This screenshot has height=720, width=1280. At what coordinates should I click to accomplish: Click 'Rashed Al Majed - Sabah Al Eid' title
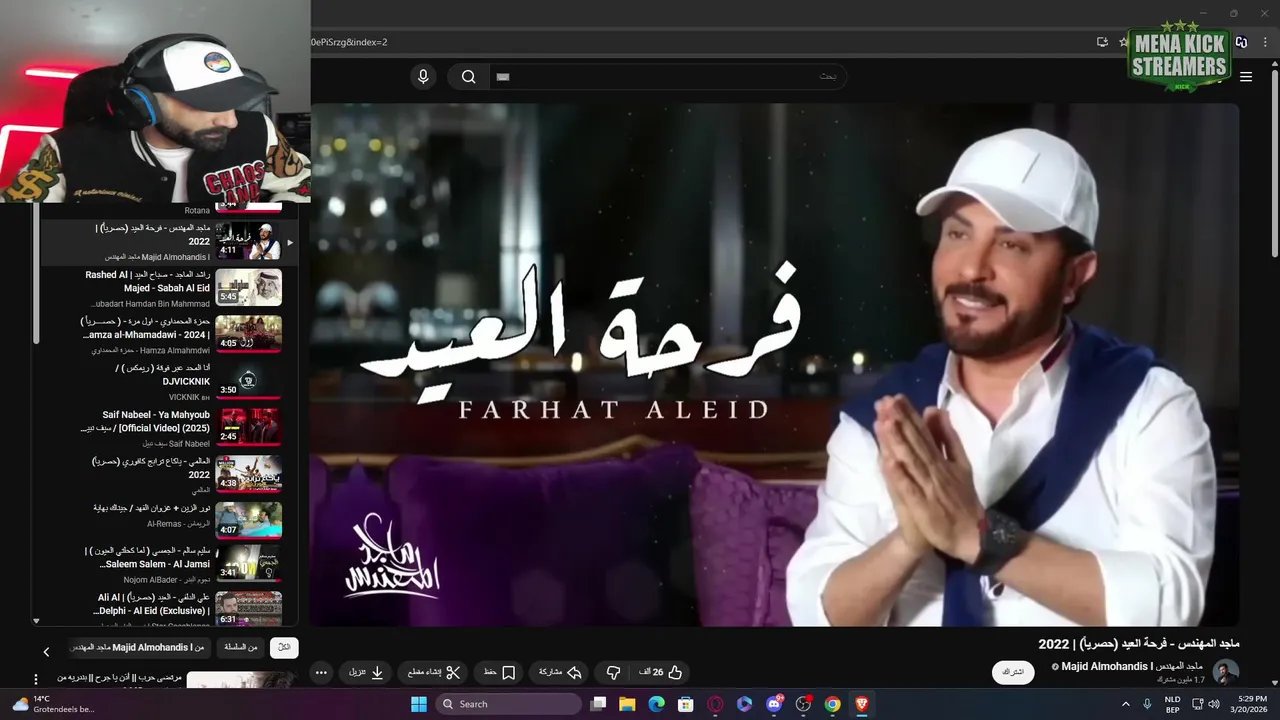coord(147,281)
